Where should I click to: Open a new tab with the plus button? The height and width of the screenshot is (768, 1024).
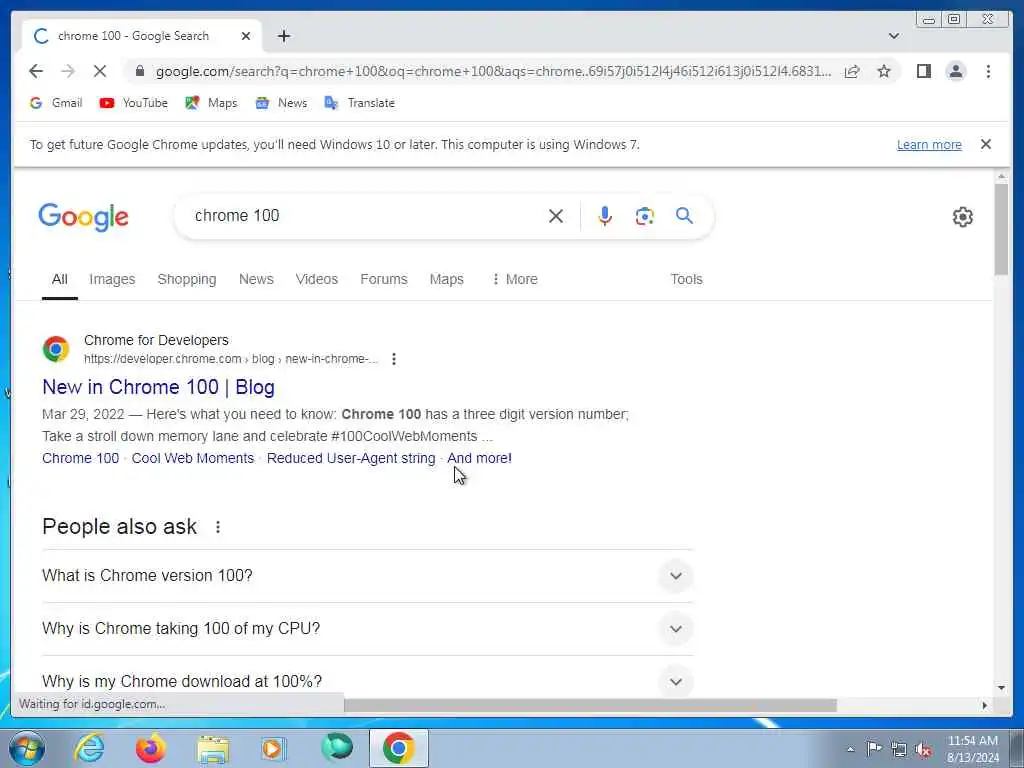point(283,36)
